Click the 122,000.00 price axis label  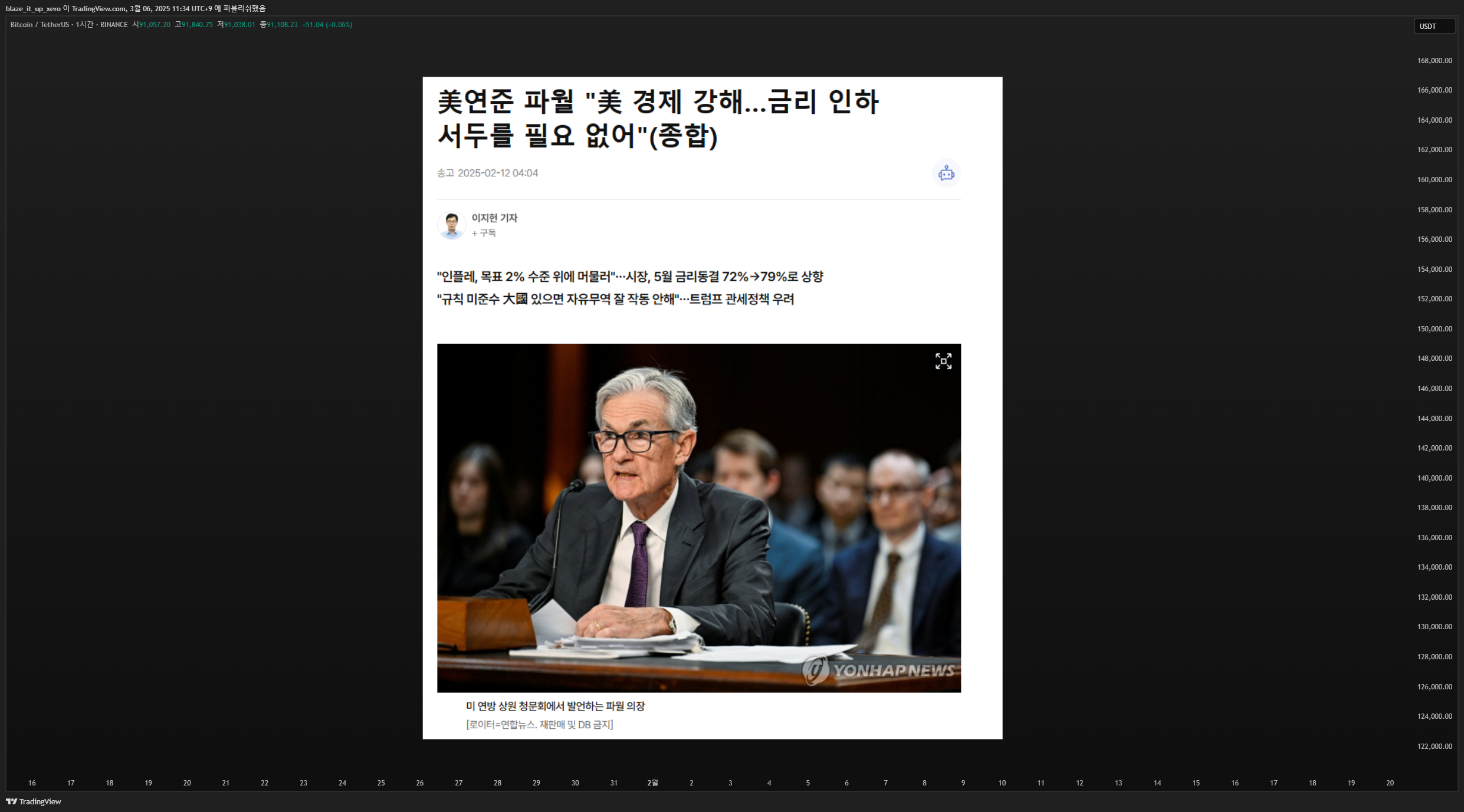click(1435, 746)
